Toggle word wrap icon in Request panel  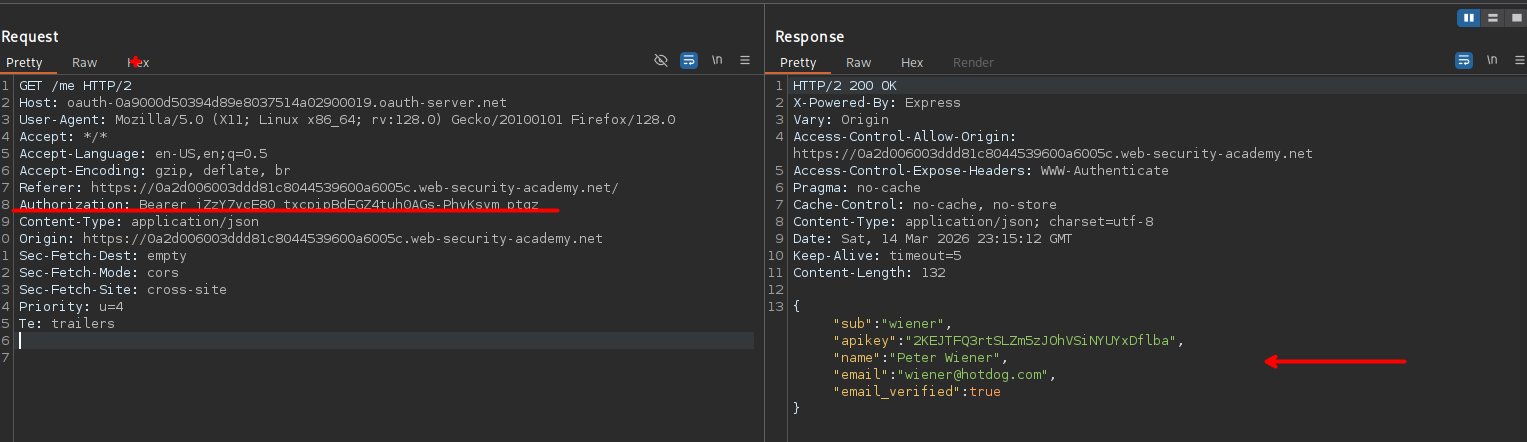point(689,60)
